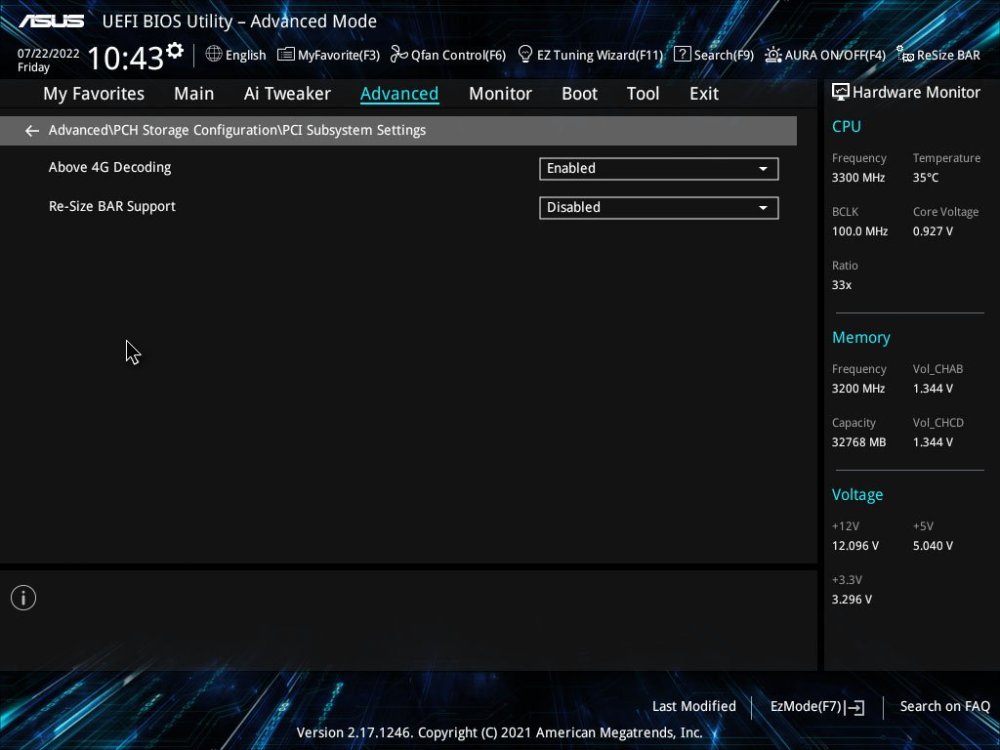Click Last Modified
The image size is (1000, 750).
694,707
